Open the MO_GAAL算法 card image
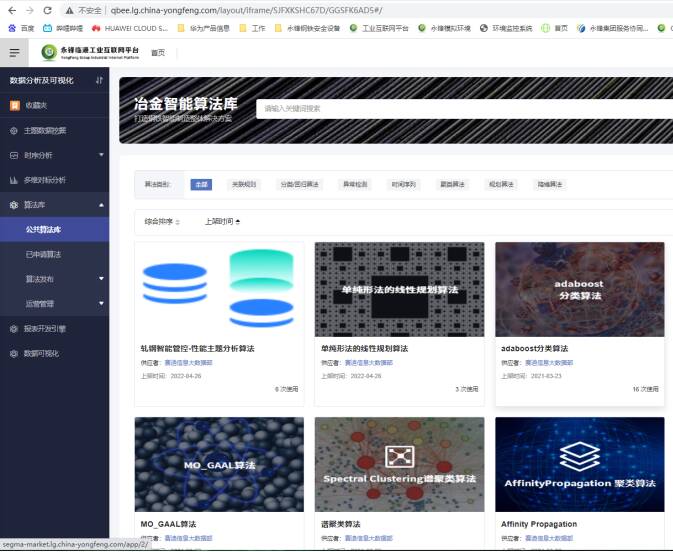The width and height of the screenshot is (673, 552). click(x=219, y=464)
